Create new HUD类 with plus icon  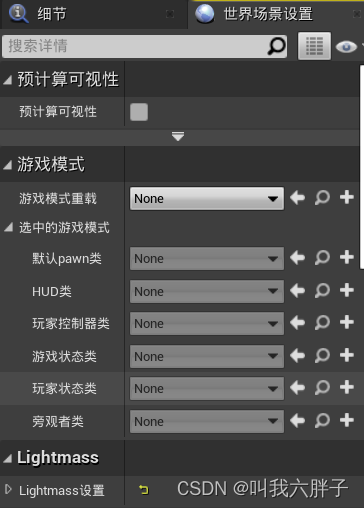[347, 290]
